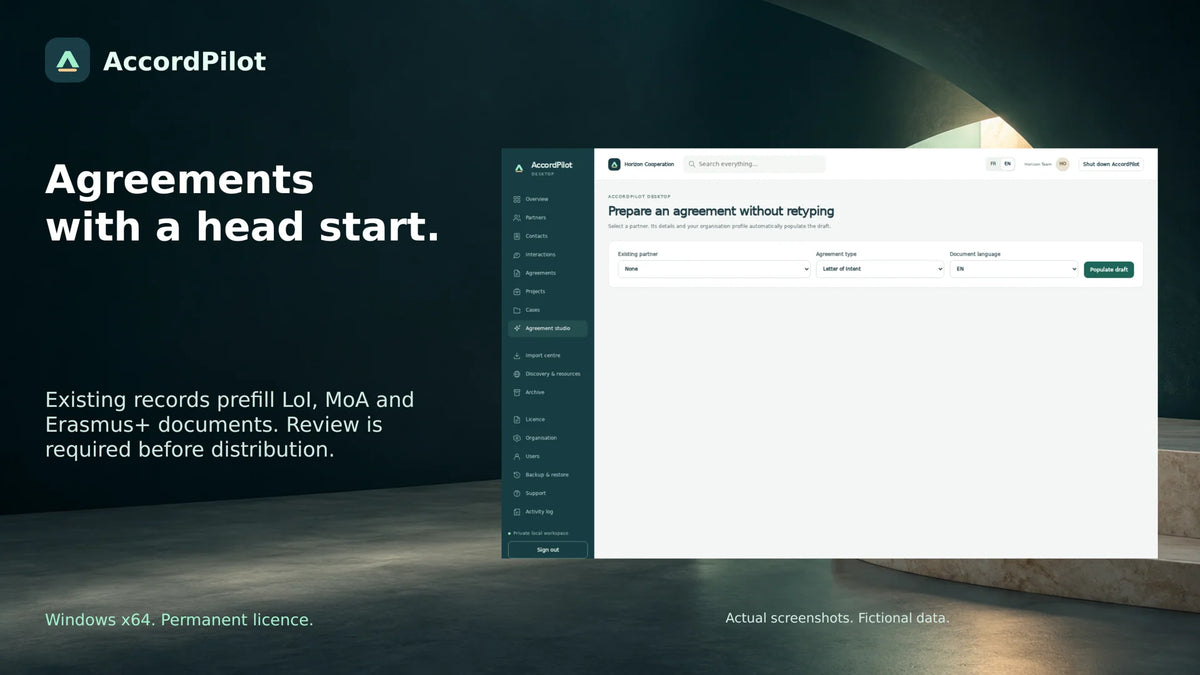Click the Interactions label in sidebar

[541, 255]
